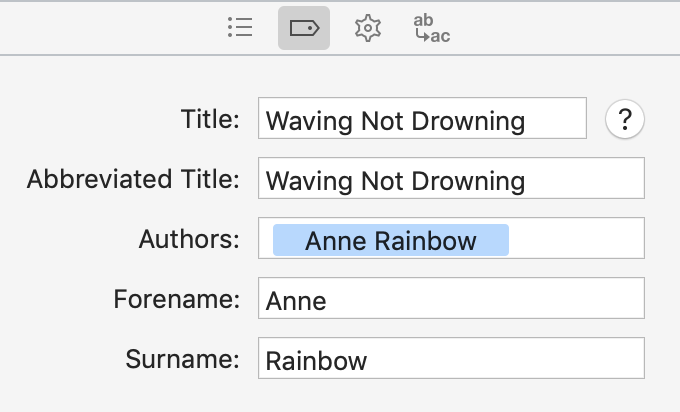Viewport: 680px width, 412px height.
Task: Click inside the Forename field
Action: click(x=451, y=298)
